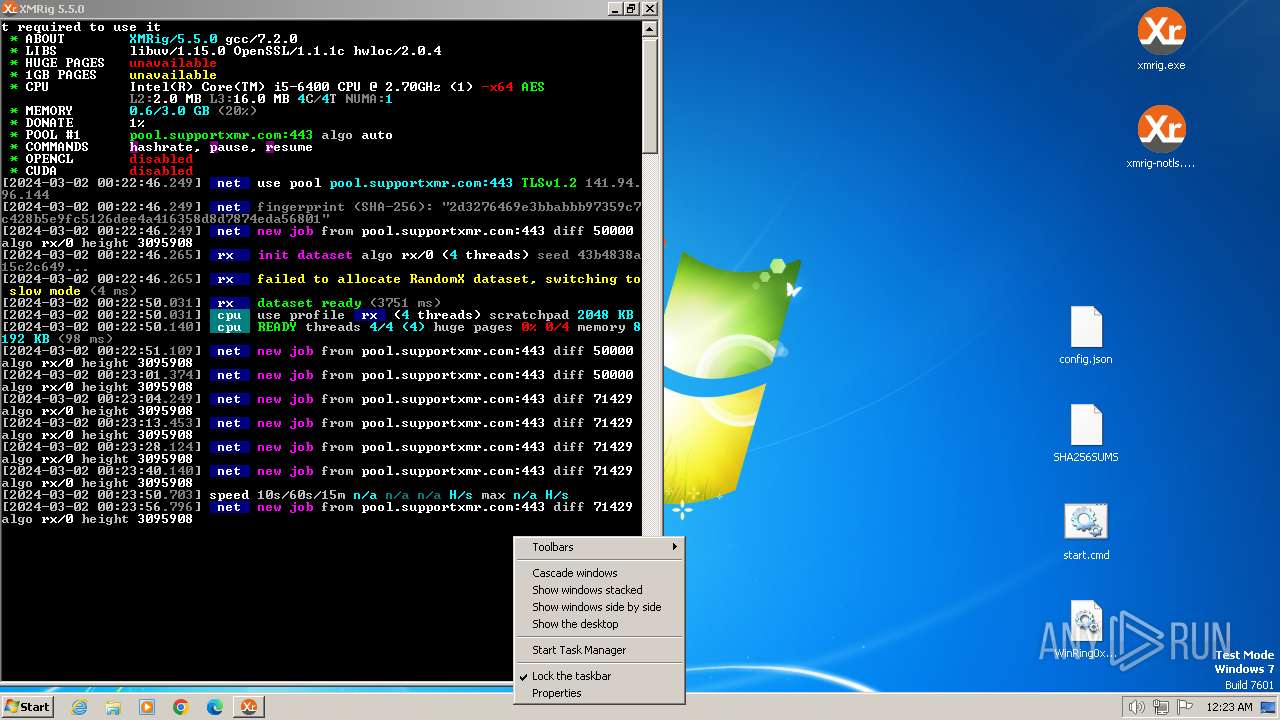
Task: Open Google Chrome from the taskbar
Action: coord(181,707)
